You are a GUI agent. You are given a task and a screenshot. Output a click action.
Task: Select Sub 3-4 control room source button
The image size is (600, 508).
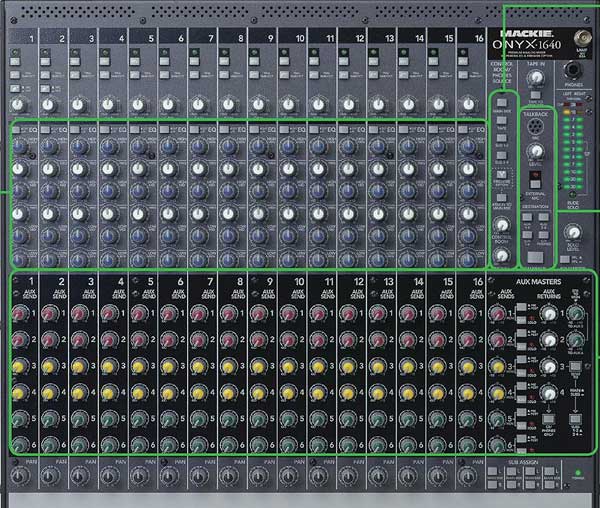coord(502,155)
